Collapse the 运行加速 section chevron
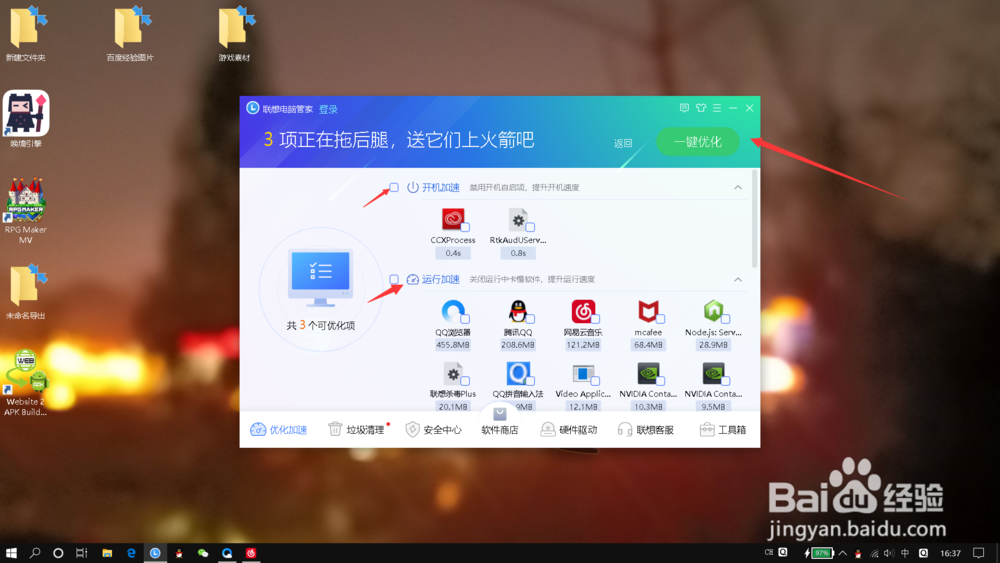The width and height of the screenshot is (1000, 563). 738,279
